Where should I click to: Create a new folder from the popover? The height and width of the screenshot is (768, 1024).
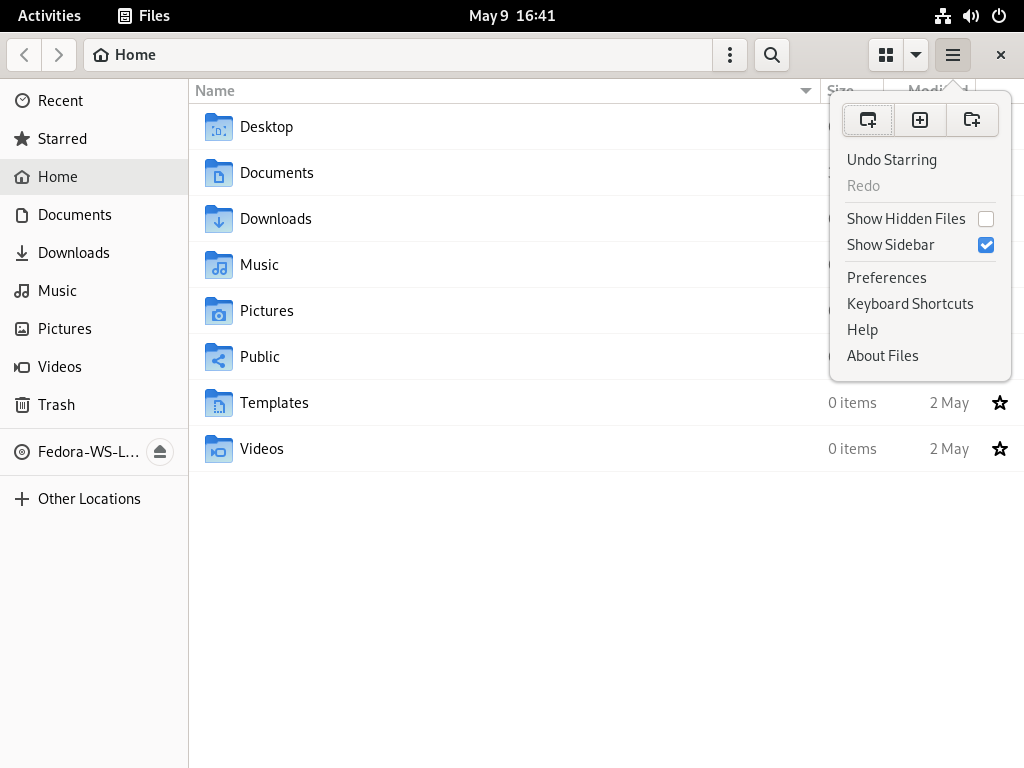click(972, 120)
